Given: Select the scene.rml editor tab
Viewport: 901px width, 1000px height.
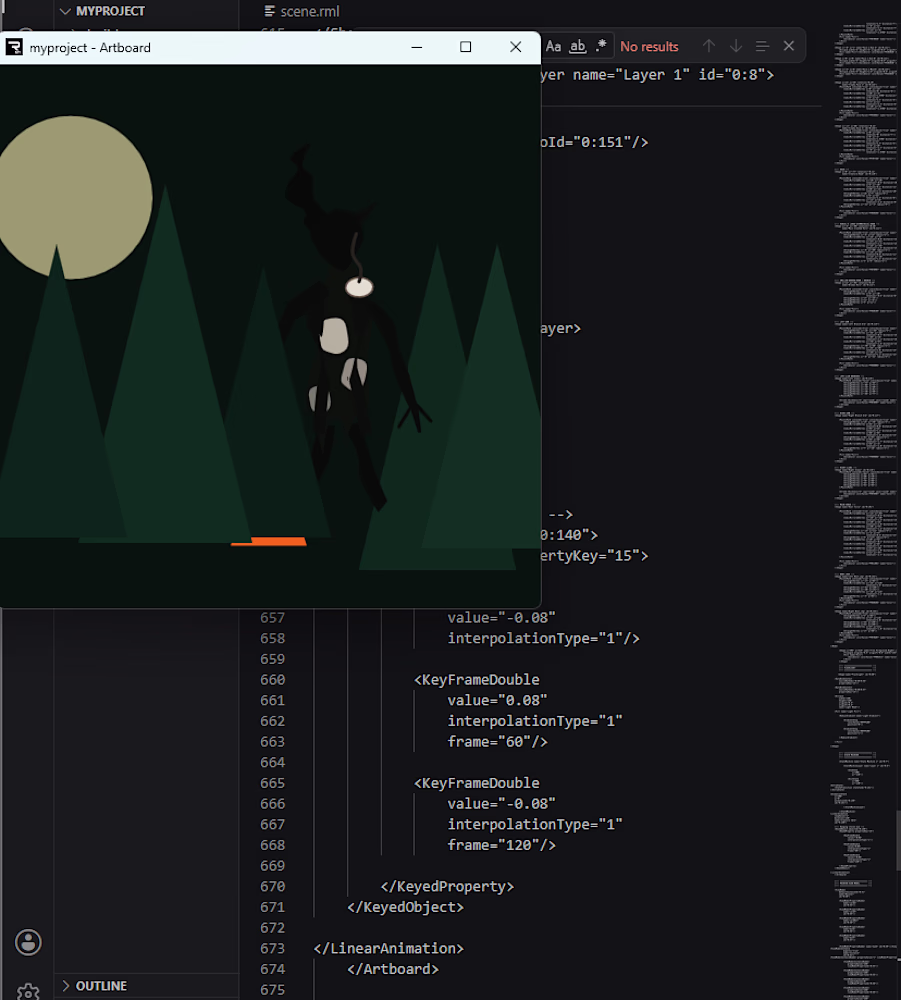Looking at the screenshot, I should click(302, 11).
